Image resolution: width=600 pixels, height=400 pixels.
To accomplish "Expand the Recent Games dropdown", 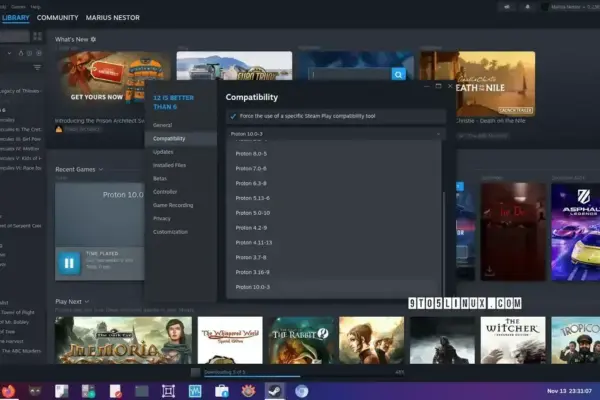I will (x=101, y=169).
